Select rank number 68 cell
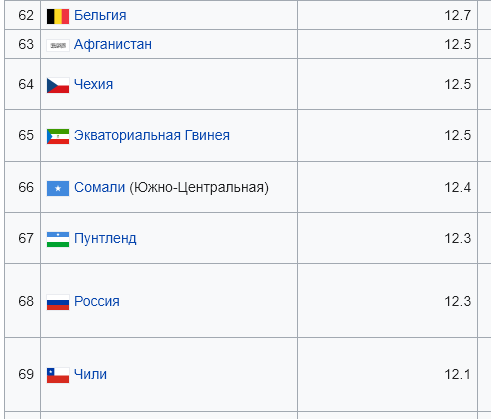The width and height of the screenshot is (491, 419). (x=23, y=301)
